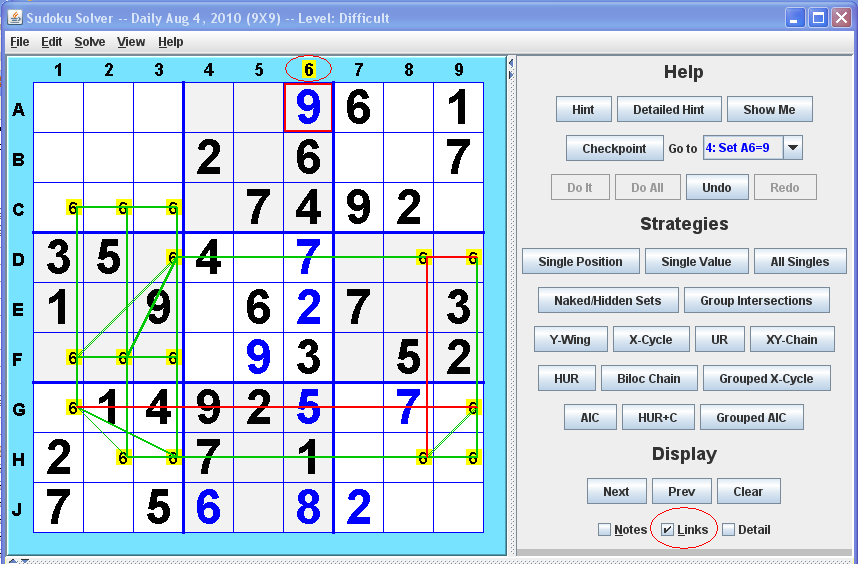The width and height of the screenshot is (858, 564).
Task: Apply the XY-Chain strategy
Action: (x=792, y=339)
